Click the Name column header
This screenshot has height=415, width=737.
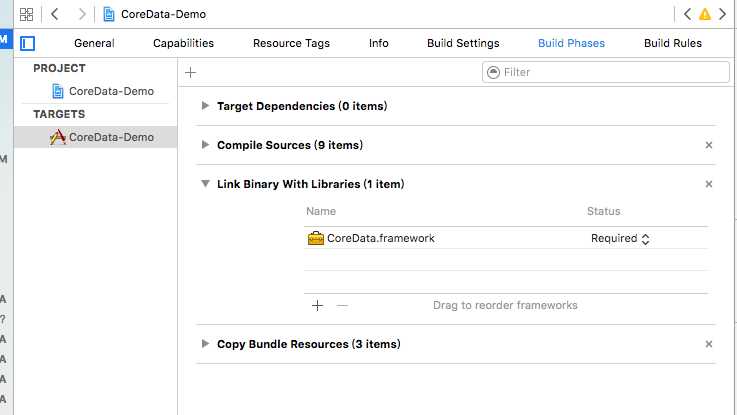click(321, 211)
